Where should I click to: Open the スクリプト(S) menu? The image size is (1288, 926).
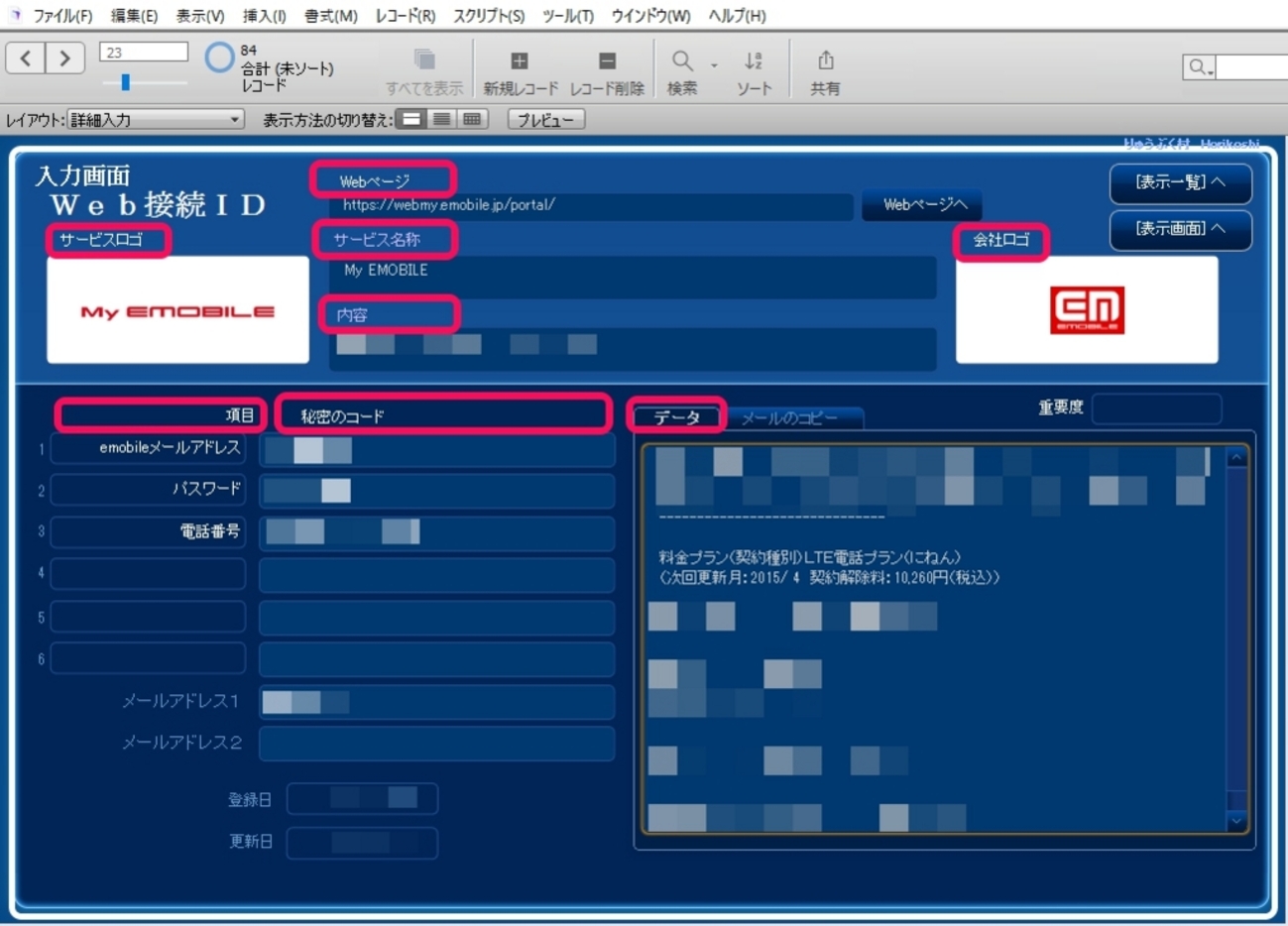tap(489, 16)
